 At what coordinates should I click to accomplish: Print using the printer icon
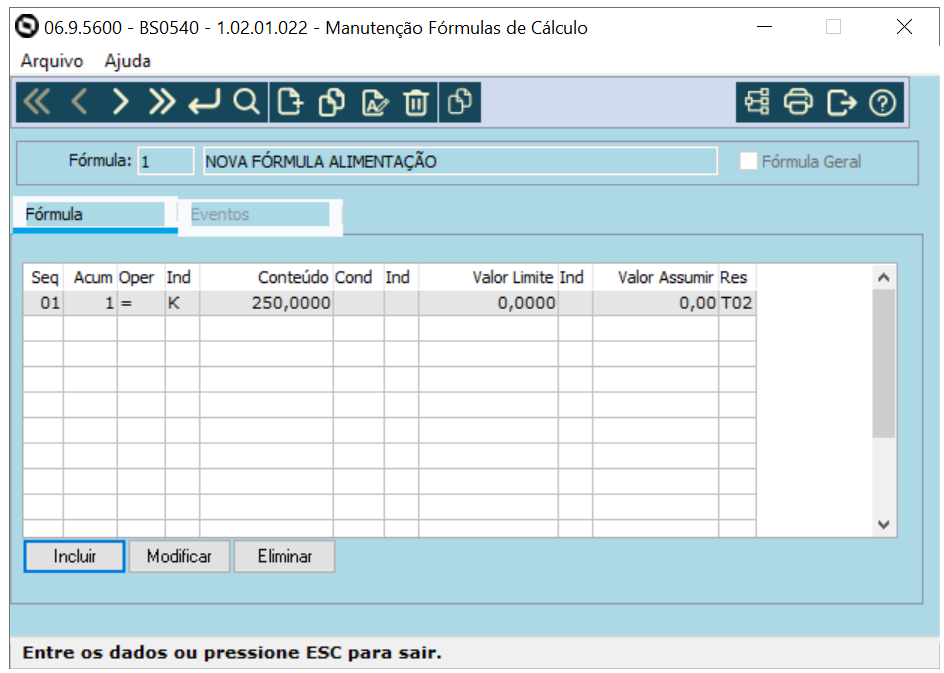point(798,101)
